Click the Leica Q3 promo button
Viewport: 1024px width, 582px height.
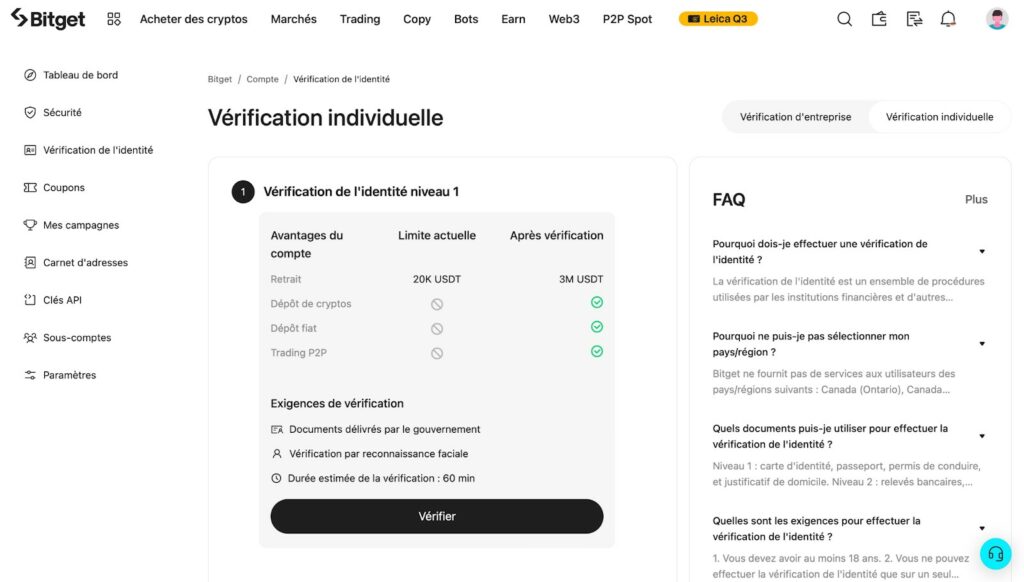[717, 18]
